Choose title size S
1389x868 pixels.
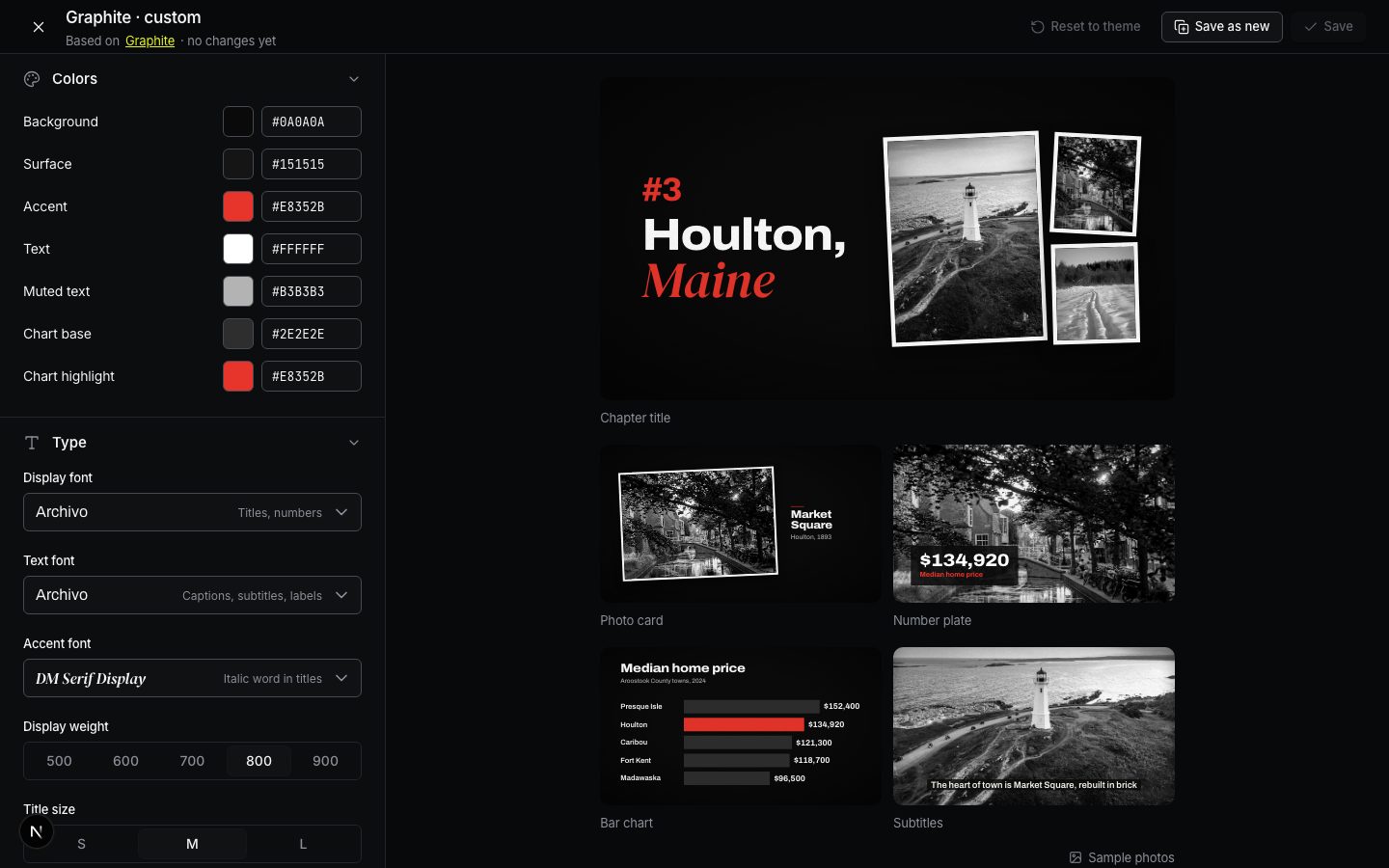[81, 844]
